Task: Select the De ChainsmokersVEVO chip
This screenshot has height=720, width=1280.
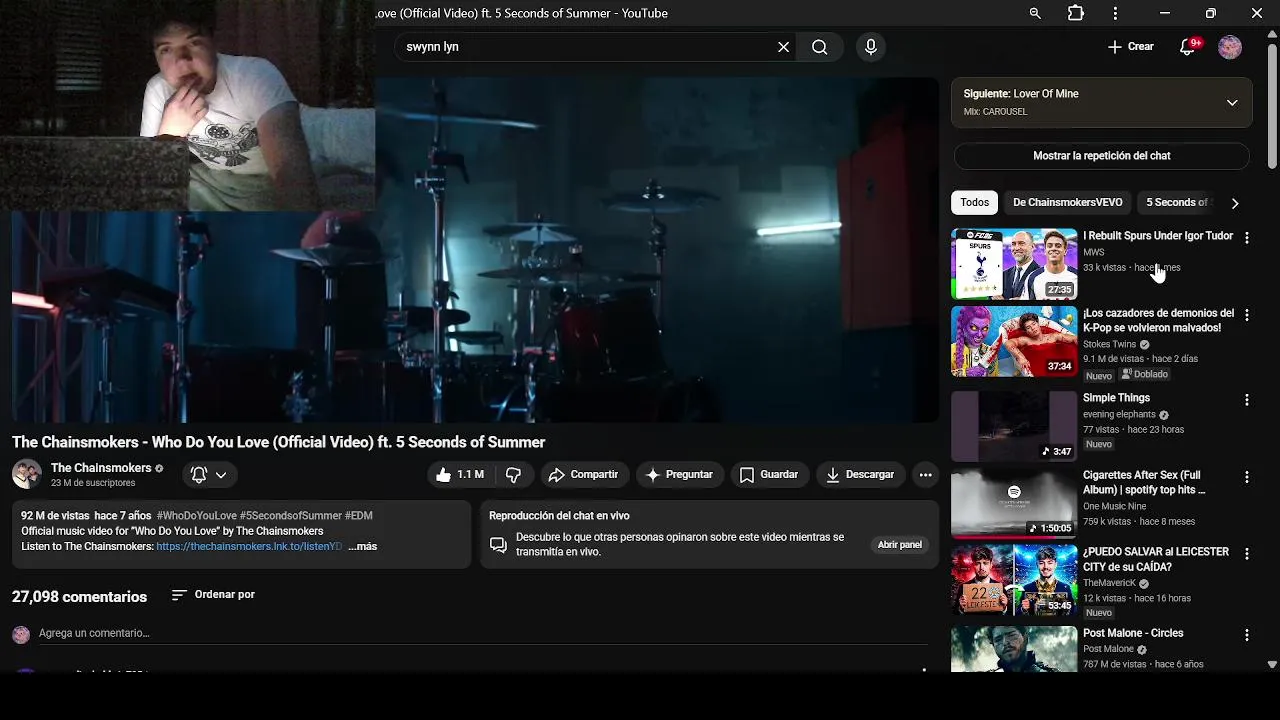Action: (x=1068, y=202)
